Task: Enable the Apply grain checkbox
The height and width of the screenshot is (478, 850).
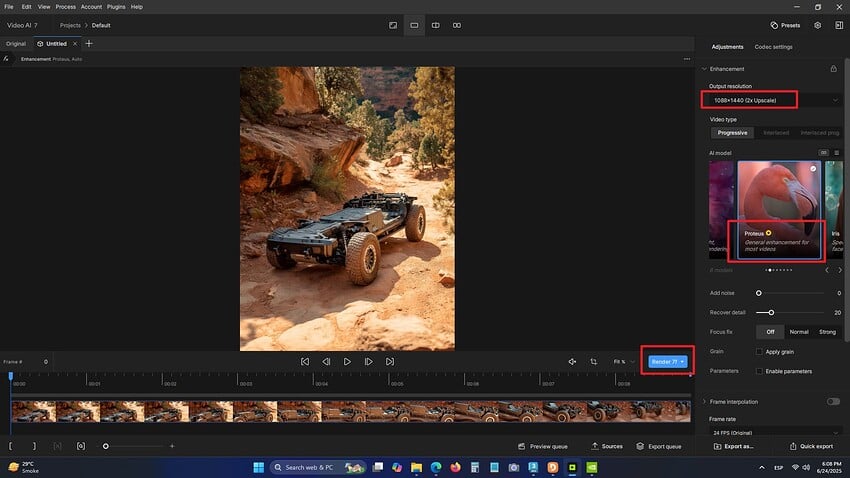Action: coord(759,352)
